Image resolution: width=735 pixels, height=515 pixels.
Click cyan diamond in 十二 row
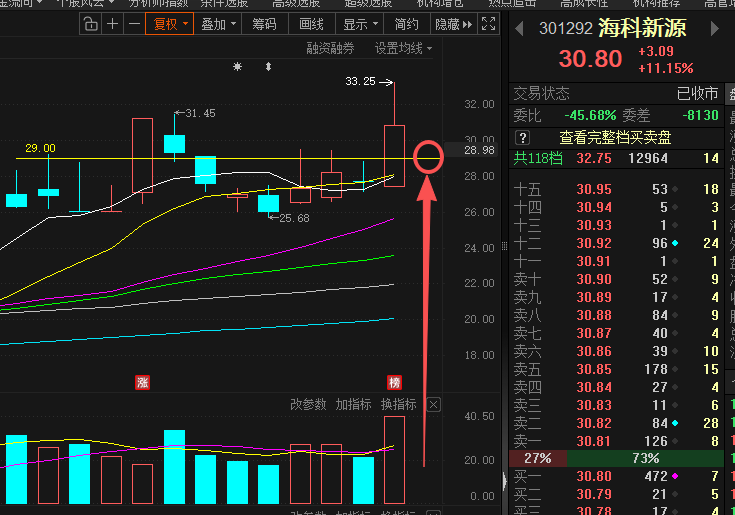[x=675, y=243]
